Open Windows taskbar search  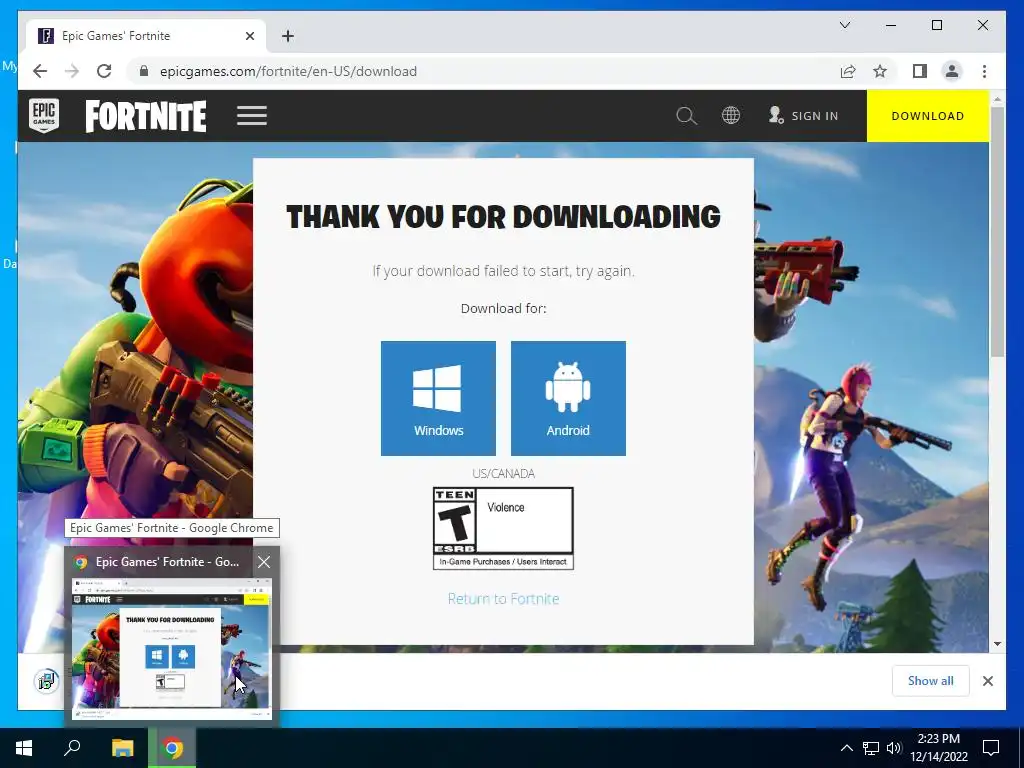(x=72, y=748)
